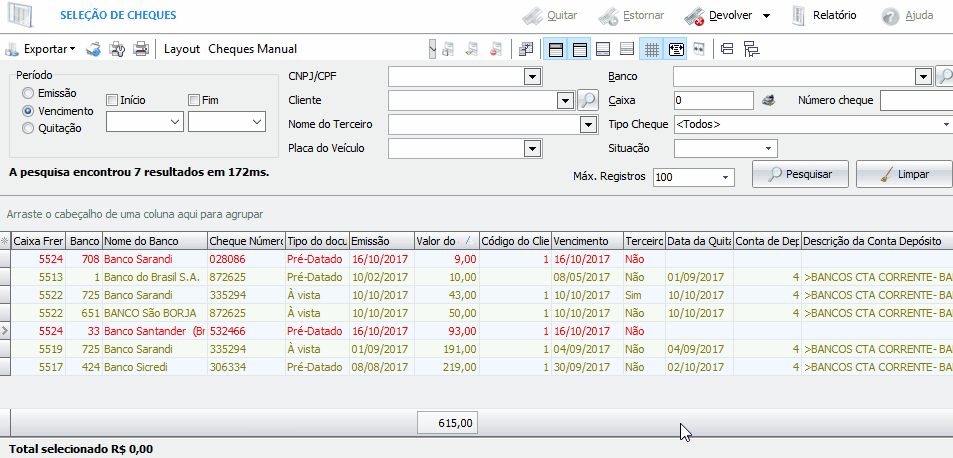This screenshot has width=953, height=458.
Task: Click the save layout icon
Action: tap(472, 49)
